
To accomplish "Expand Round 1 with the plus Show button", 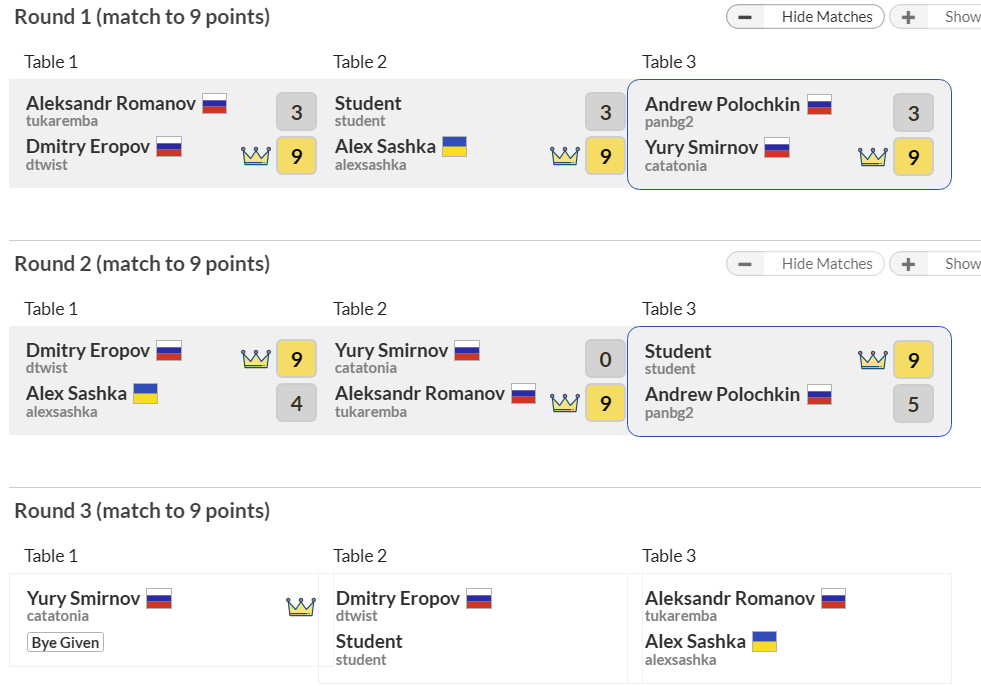I will click(934, 17).
